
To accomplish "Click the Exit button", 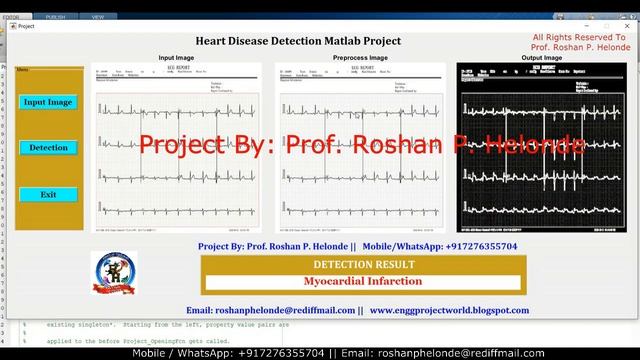I will pos(48,195).
